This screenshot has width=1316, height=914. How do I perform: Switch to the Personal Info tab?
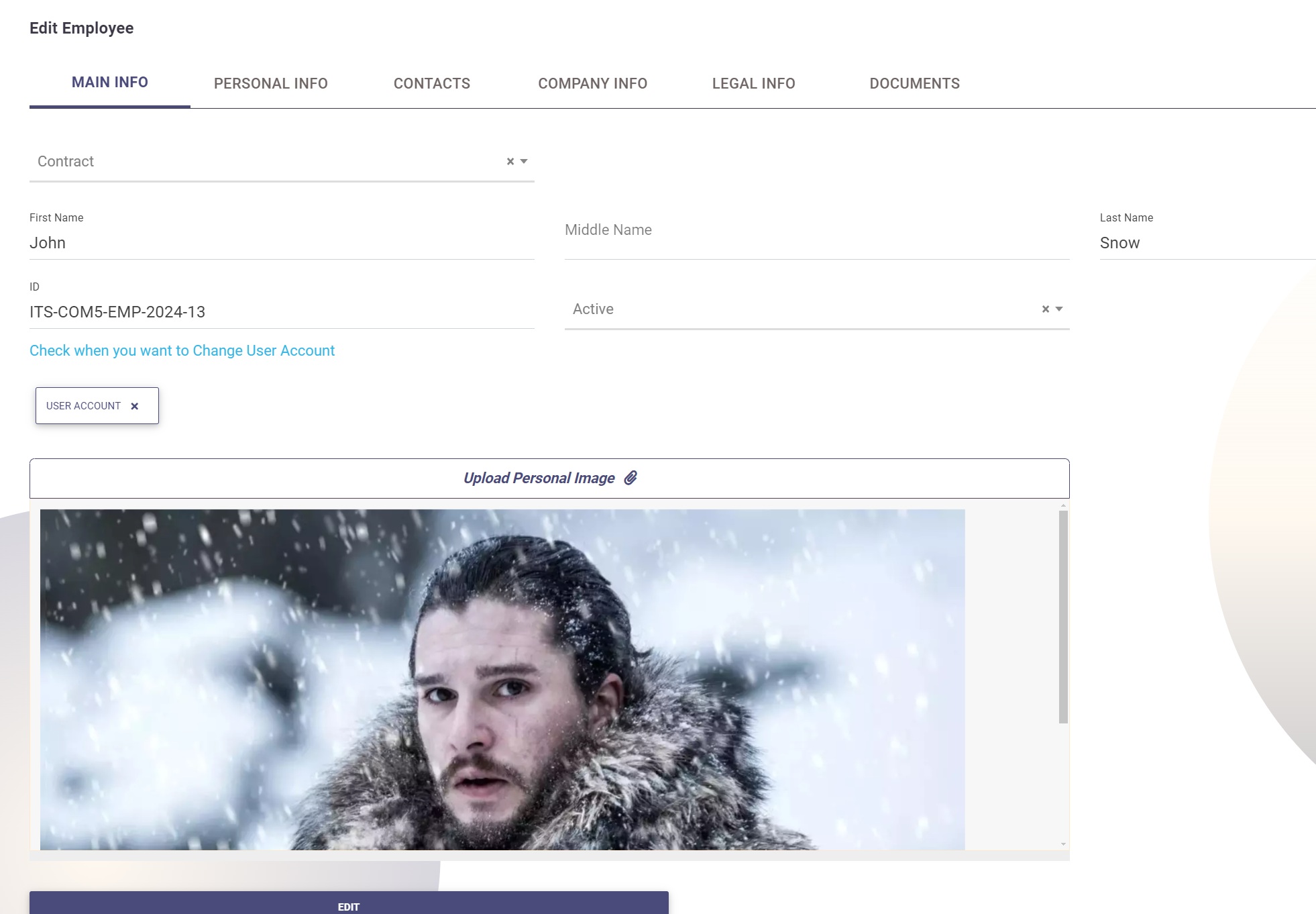pos(271,83)
